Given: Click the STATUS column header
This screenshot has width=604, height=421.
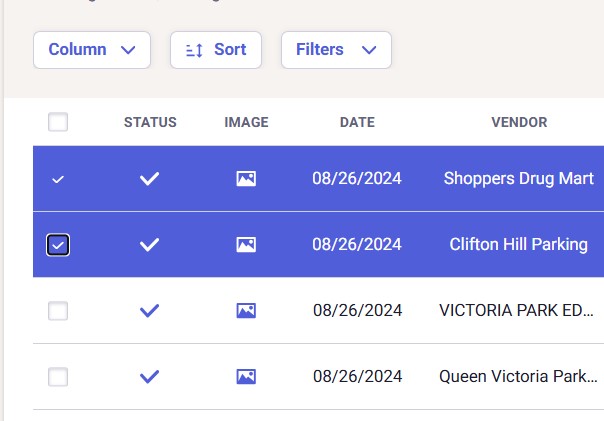Looking at the screenshot, I should click(x=150, y=122).
